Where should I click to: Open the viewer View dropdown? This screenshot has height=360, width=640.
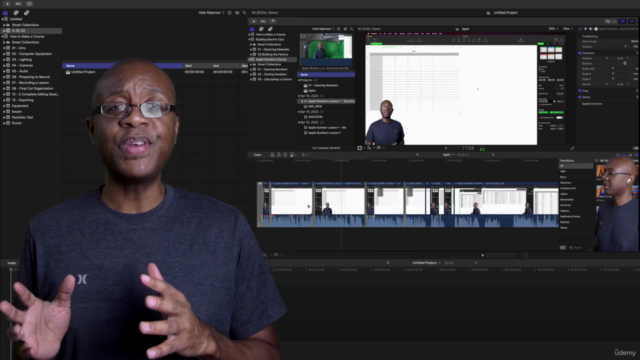click(568, 29)
